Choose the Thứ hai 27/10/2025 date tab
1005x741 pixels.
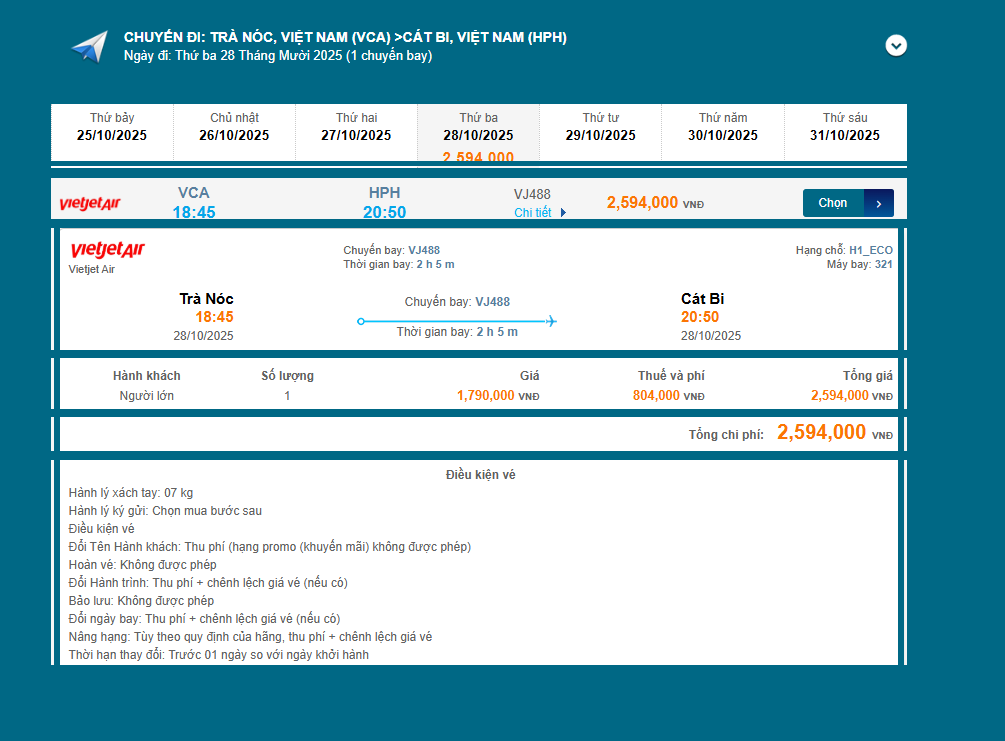[356, 127]
